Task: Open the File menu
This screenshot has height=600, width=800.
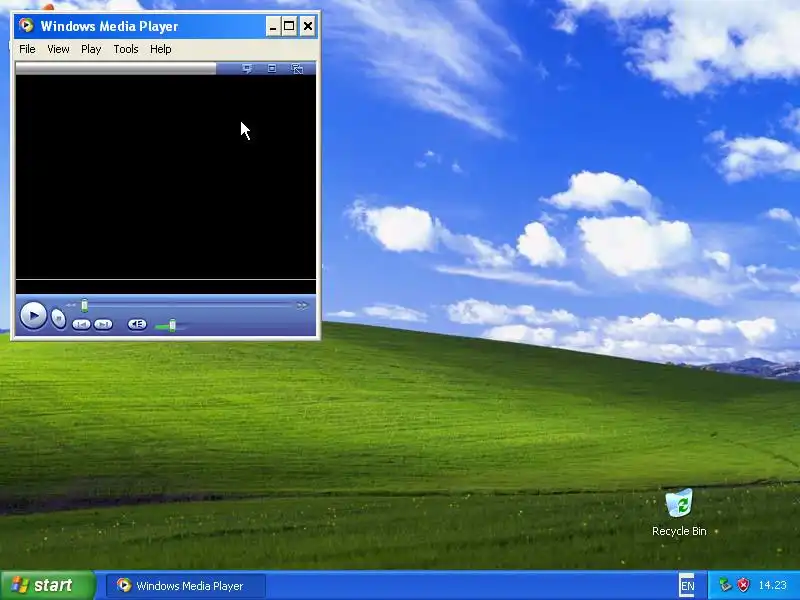Action: tap(27, 49)
